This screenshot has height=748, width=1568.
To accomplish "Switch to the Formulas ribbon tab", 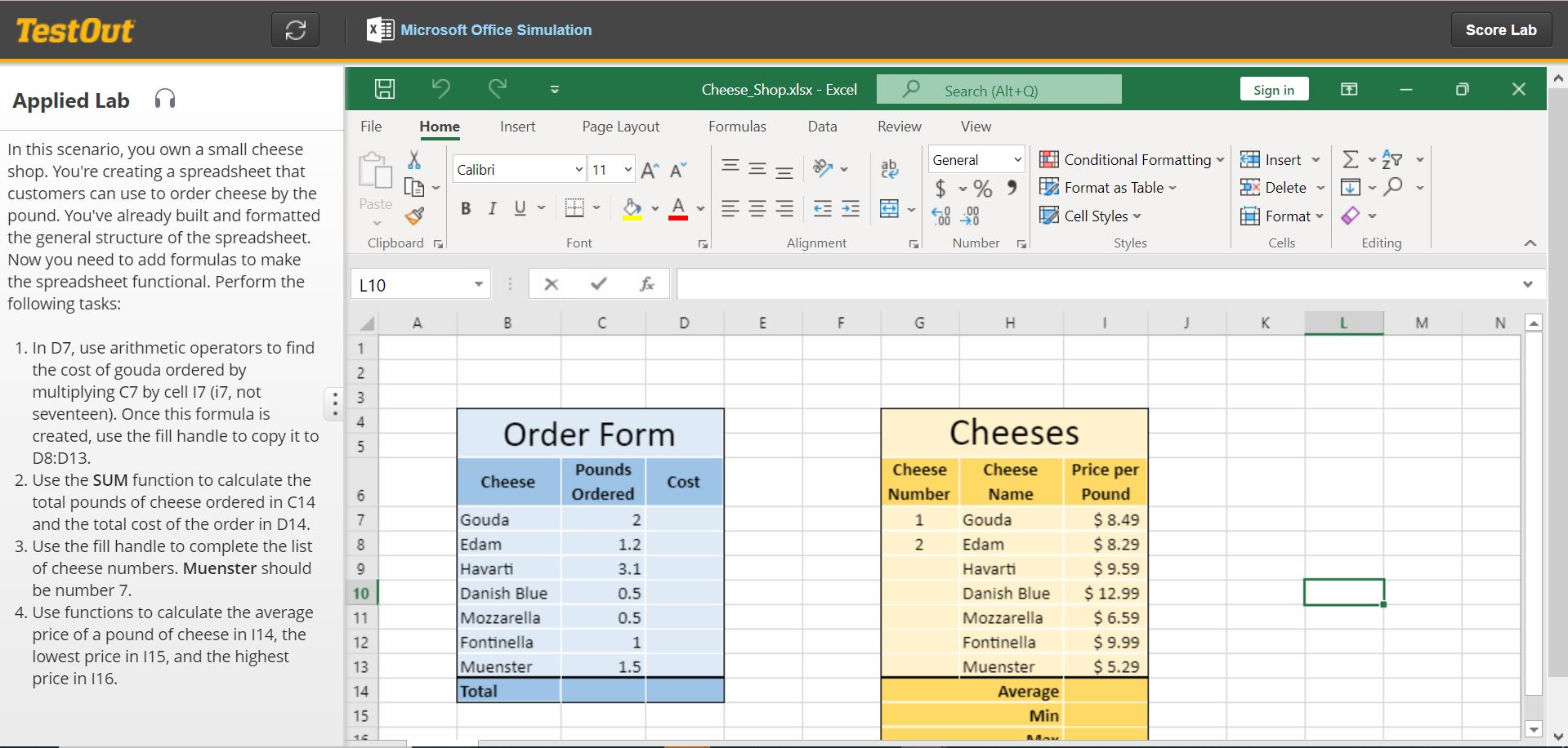I will pos(737,127).
